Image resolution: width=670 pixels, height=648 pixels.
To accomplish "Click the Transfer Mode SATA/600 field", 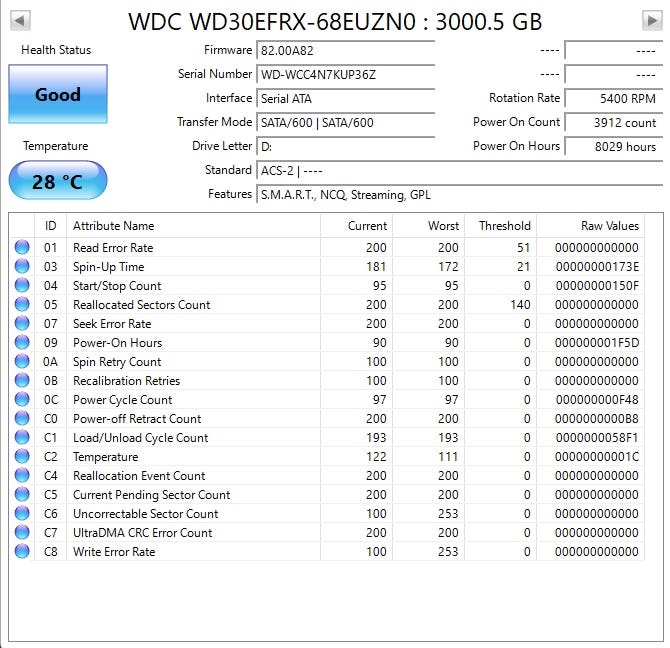I will click(x=345, y=123).
